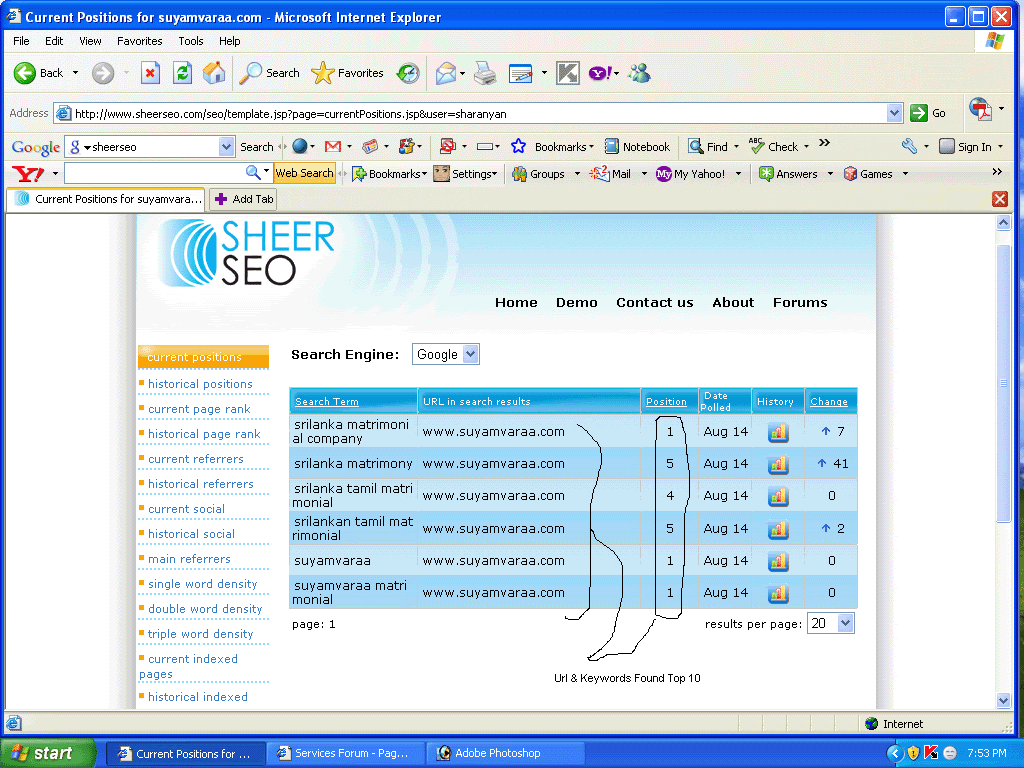Expand Yahoo Groups dropdown arrow
Viewport: 1024px width, 768px height.
coord(577,174)
